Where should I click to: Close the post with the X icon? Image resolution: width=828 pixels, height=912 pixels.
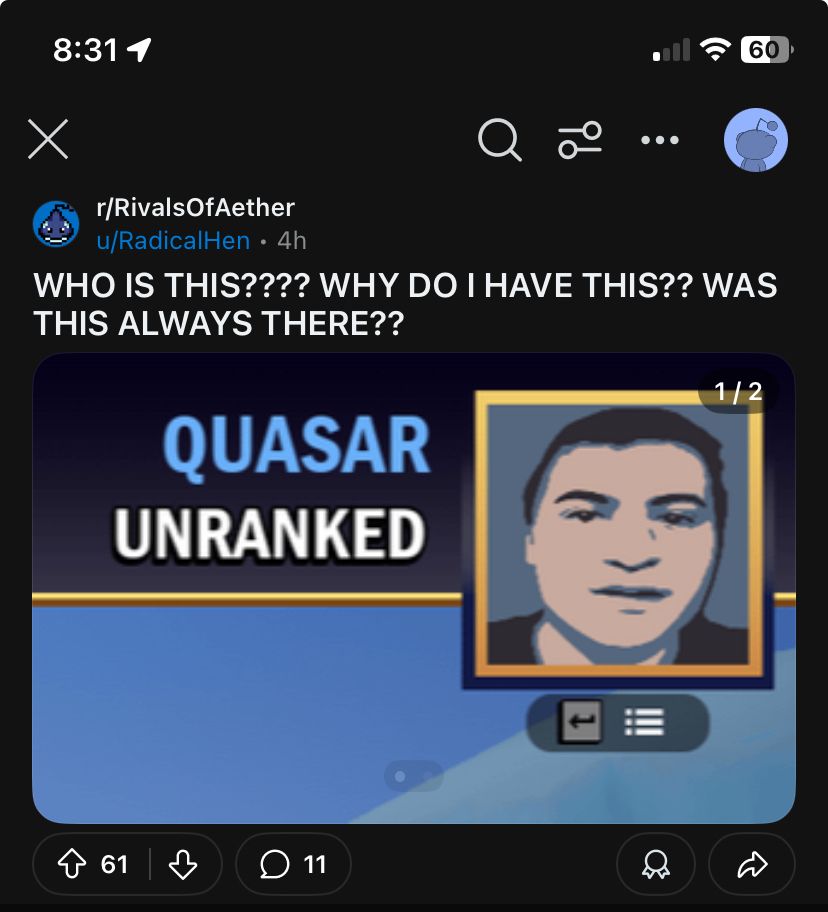[x=48, y=139]
